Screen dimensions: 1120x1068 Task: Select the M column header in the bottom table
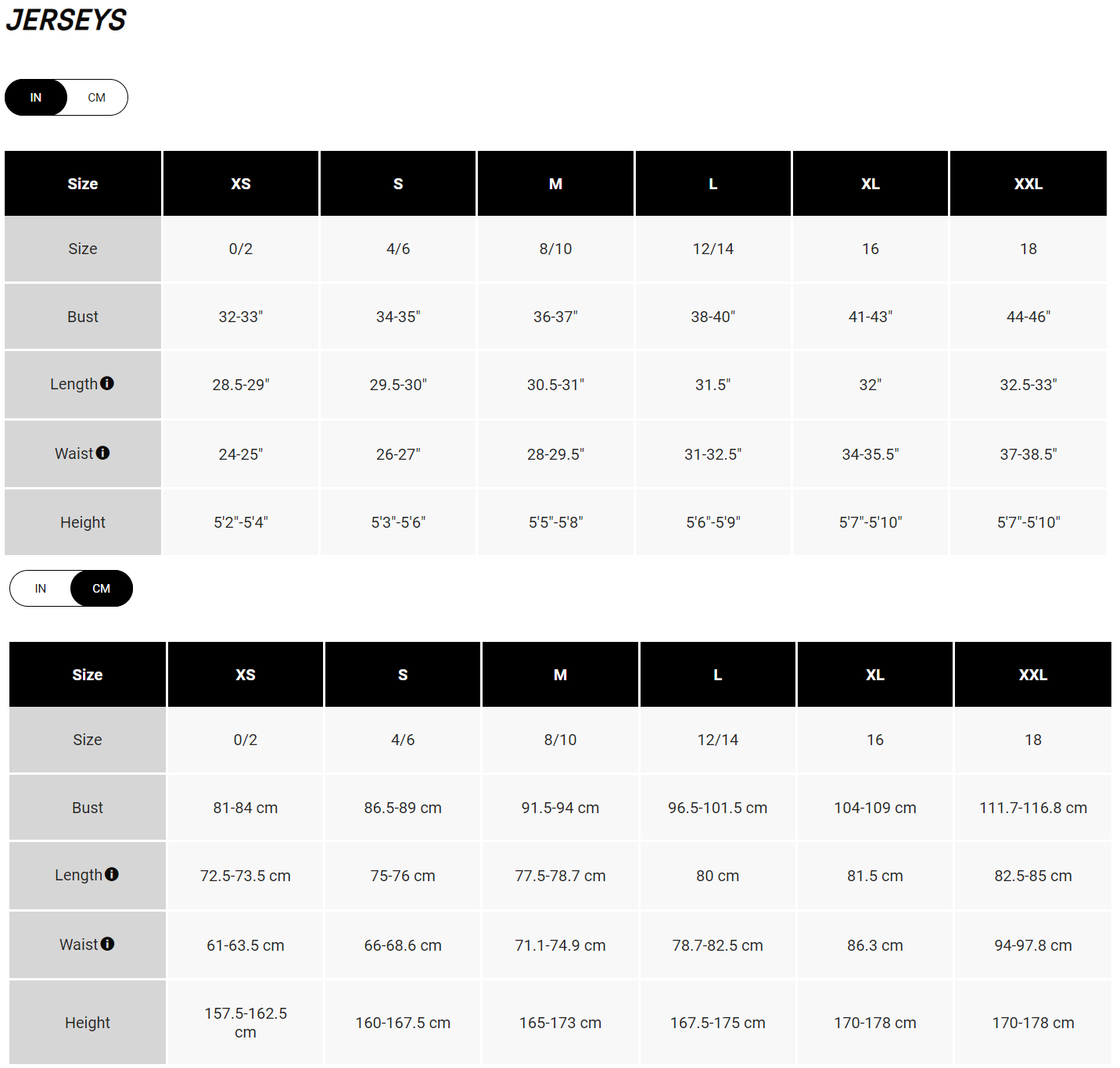(x=560, y=674)
